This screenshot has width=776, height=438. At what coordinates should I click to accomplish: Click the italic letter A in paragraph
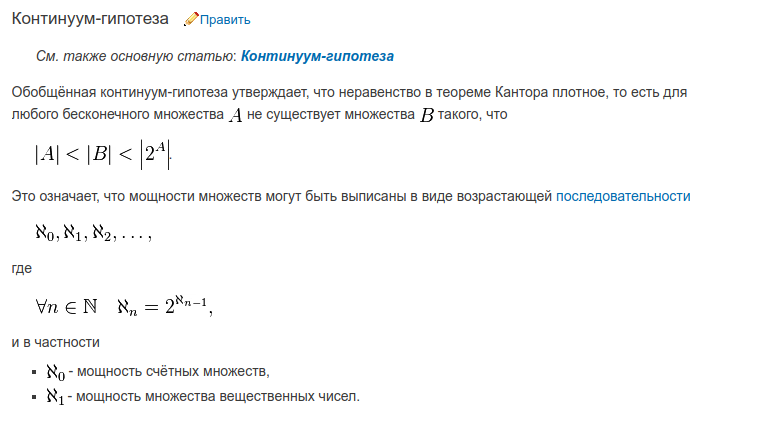point(236,115)
